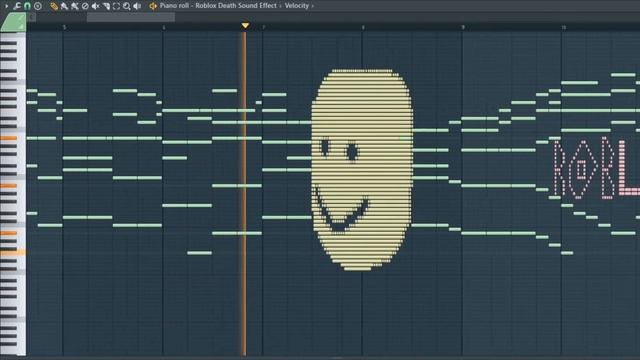Image resolution: width=640 pixels, height=360 pixels.
Task: Open the piano roll tools wrench menu
Action: 17,6
